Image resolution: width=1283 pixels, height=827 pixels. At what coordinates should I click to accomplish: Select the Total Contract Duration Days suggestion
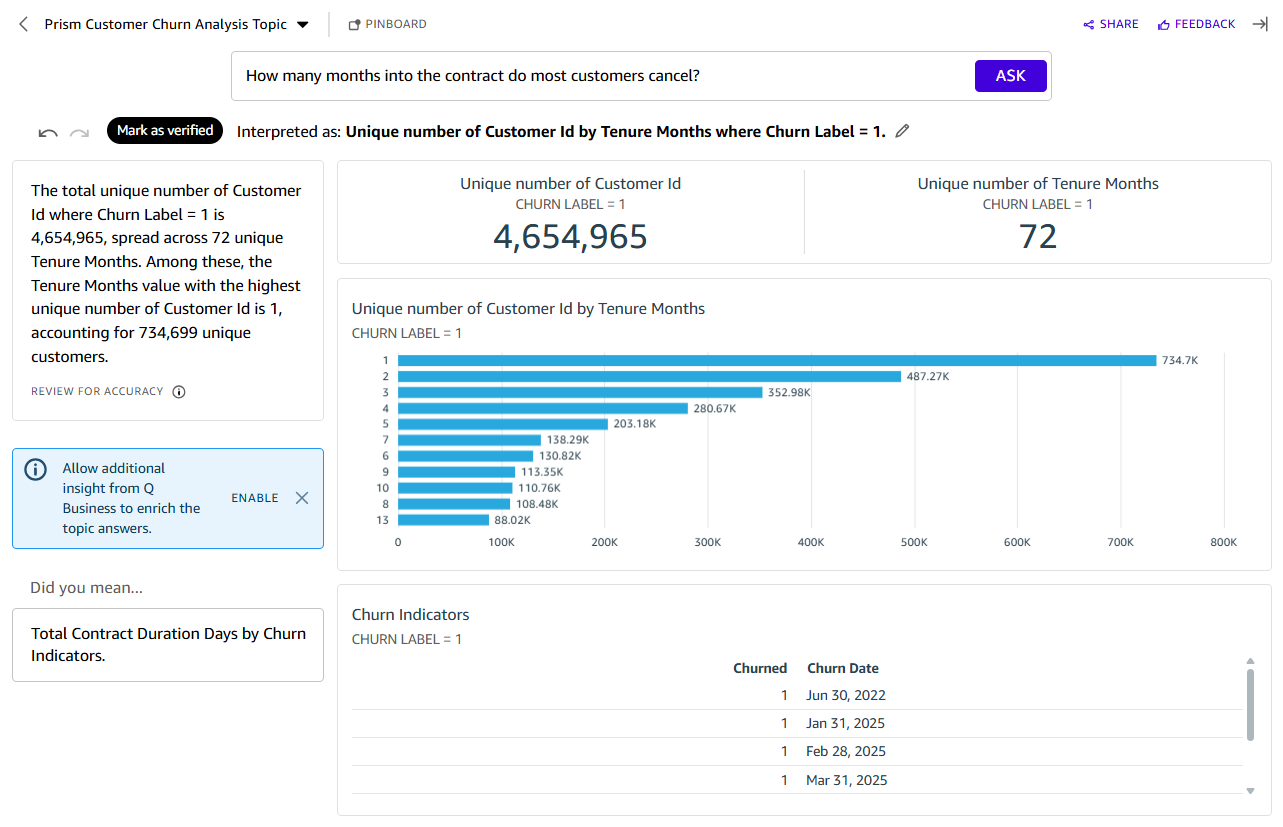[x=168, y=645]
